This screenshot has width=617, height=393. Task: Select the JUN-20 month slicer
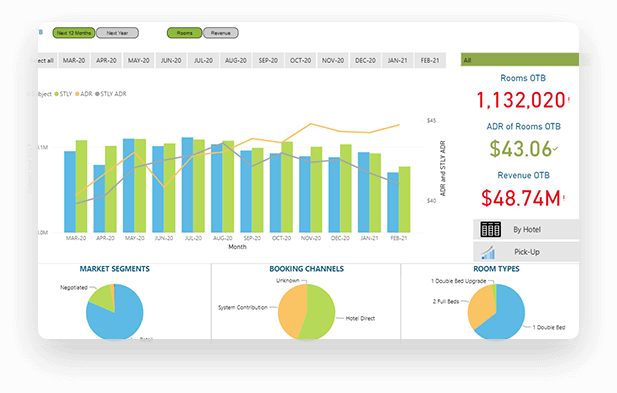[x=171, y=61]
